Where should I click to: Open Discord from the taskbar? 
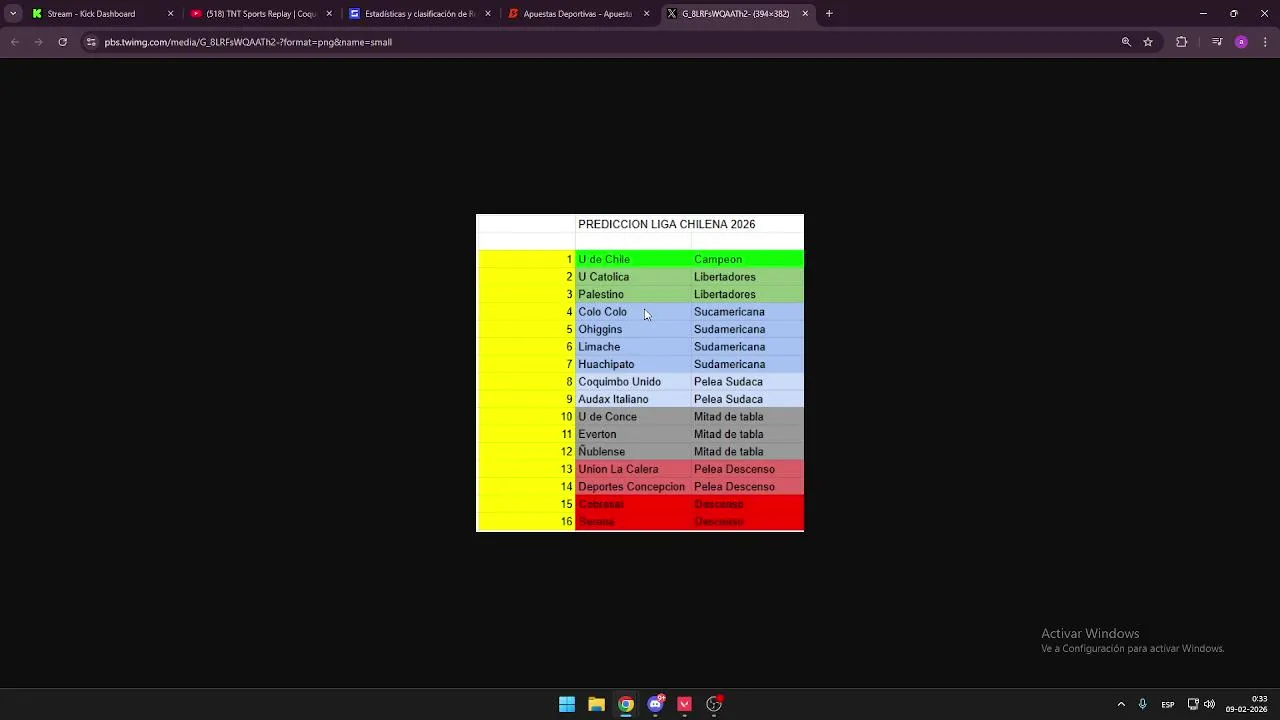pyautogui.click(x=655, y=704)
